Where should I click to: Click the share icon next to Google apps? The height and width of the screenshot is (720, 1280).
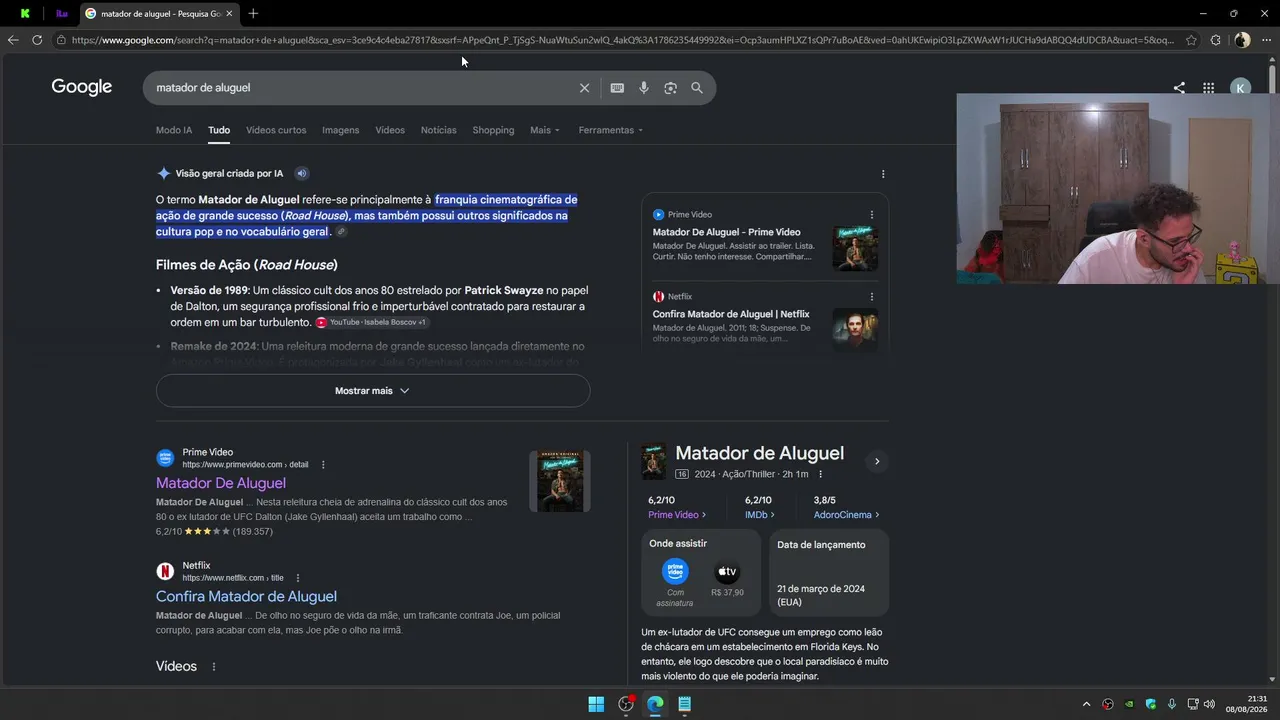[1179, 88]
